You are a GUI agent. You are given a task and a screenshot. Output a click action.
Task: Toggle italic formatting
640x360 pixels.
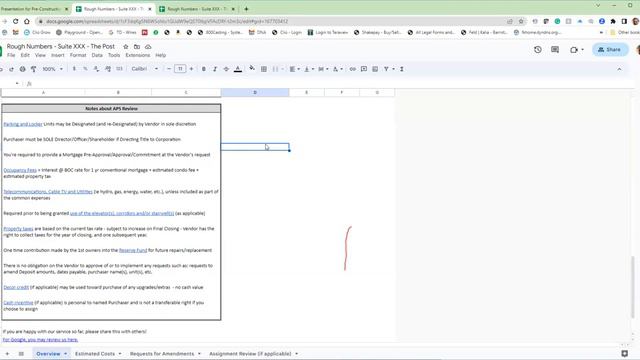pos(215,69)
